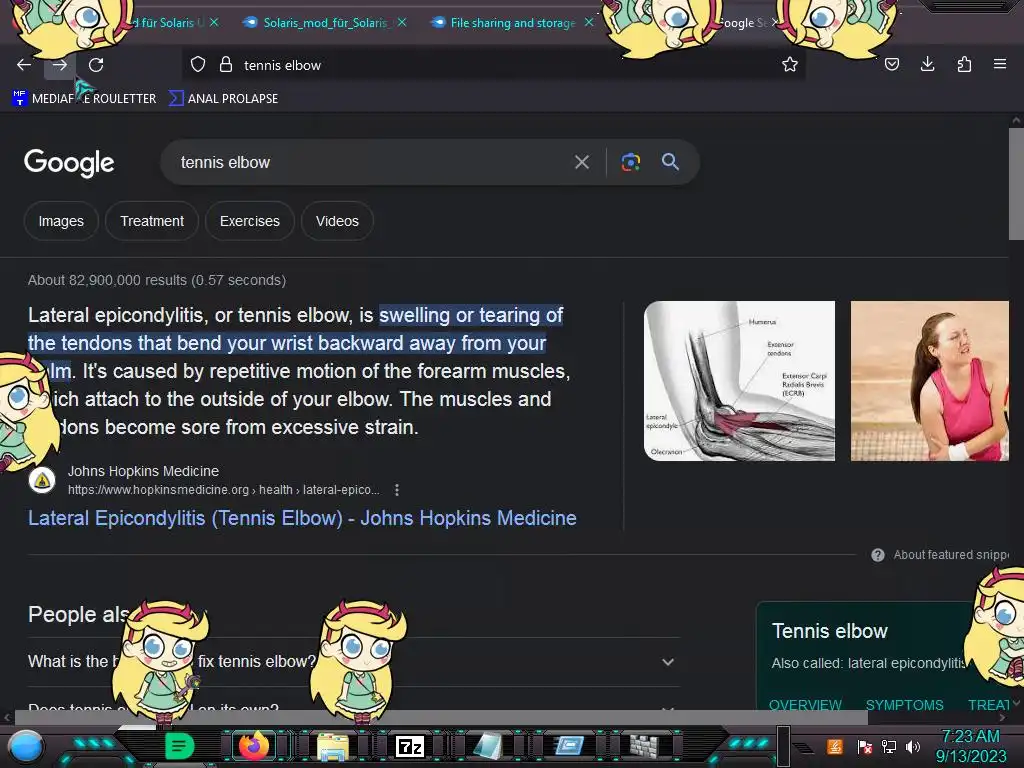Clear the Google search box with the X
Image resolution: width=1024 pixels, height=768 pixels.
tap(581, 162)
